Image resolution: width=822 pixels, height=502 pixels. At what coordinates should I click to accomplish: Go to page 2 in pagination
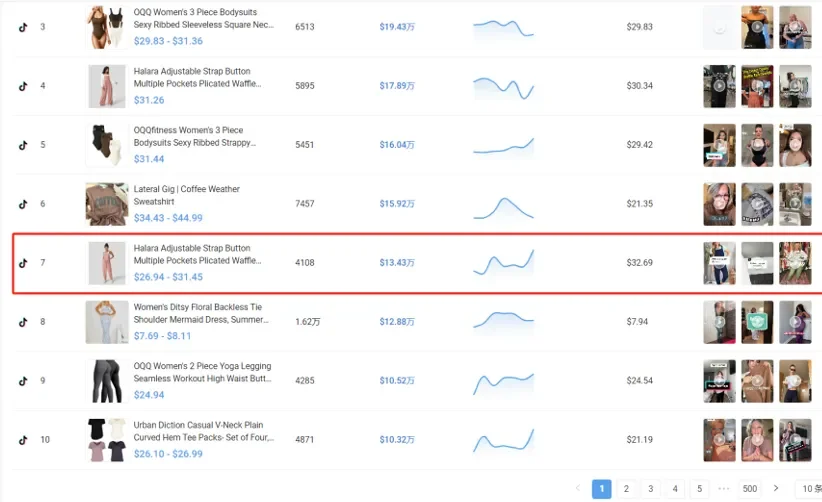coord(626,489)
